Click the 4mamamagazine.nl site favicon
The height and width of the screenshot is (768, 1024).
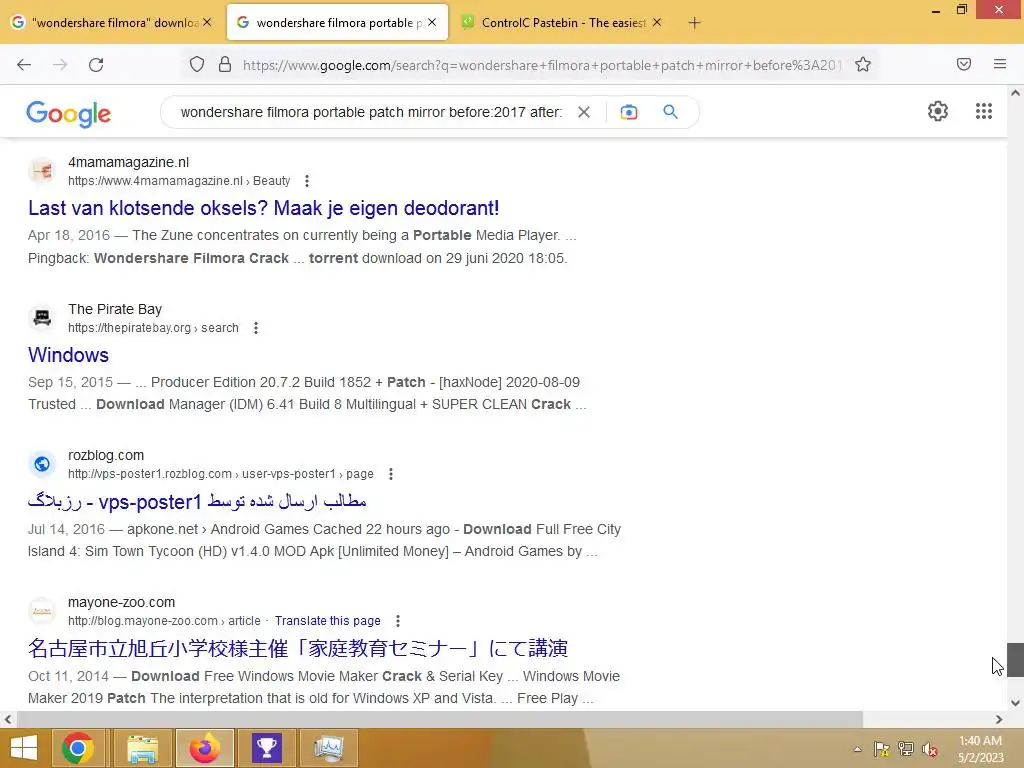coord(42,171)
